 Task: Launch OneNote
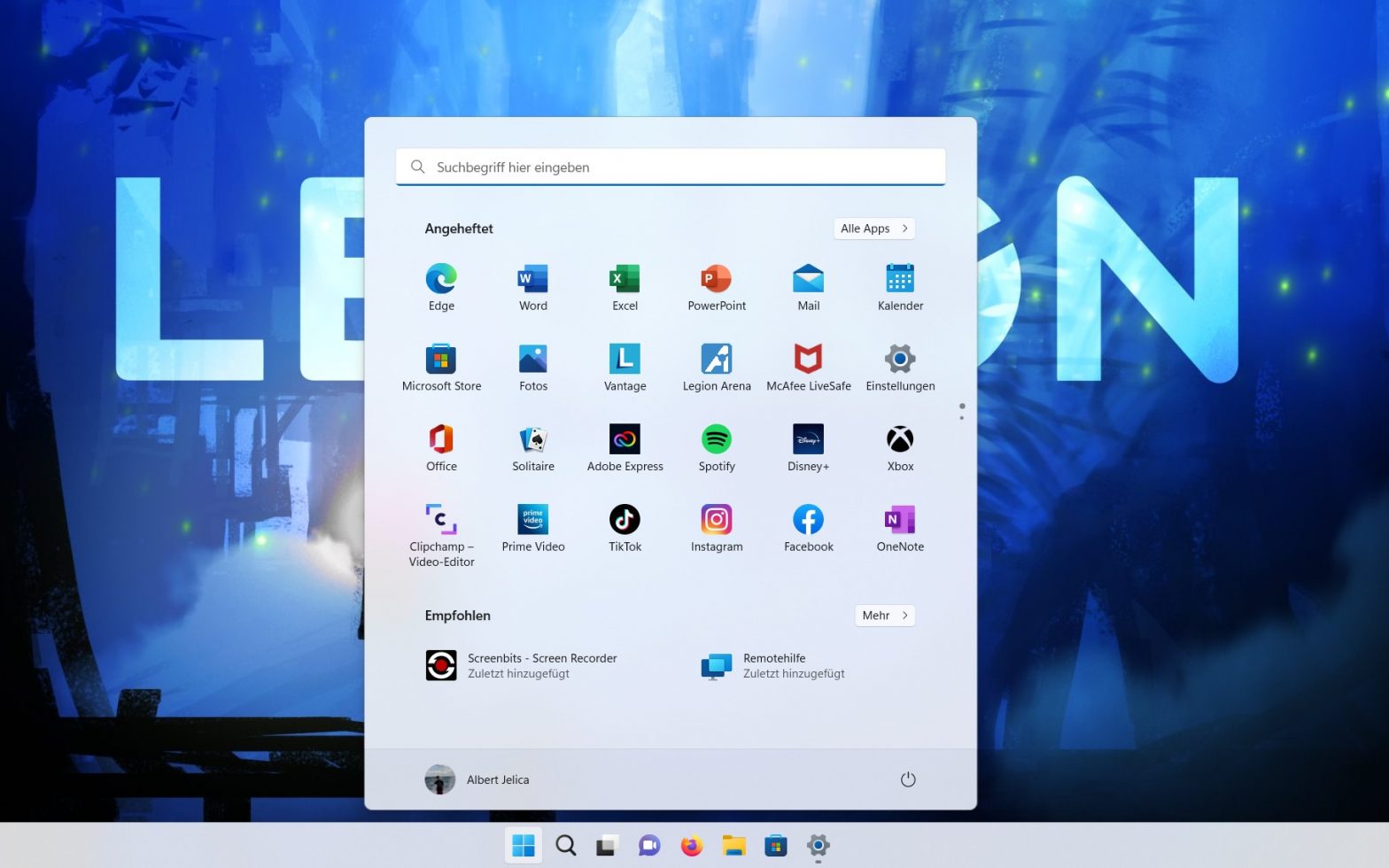tap(900, 529)
